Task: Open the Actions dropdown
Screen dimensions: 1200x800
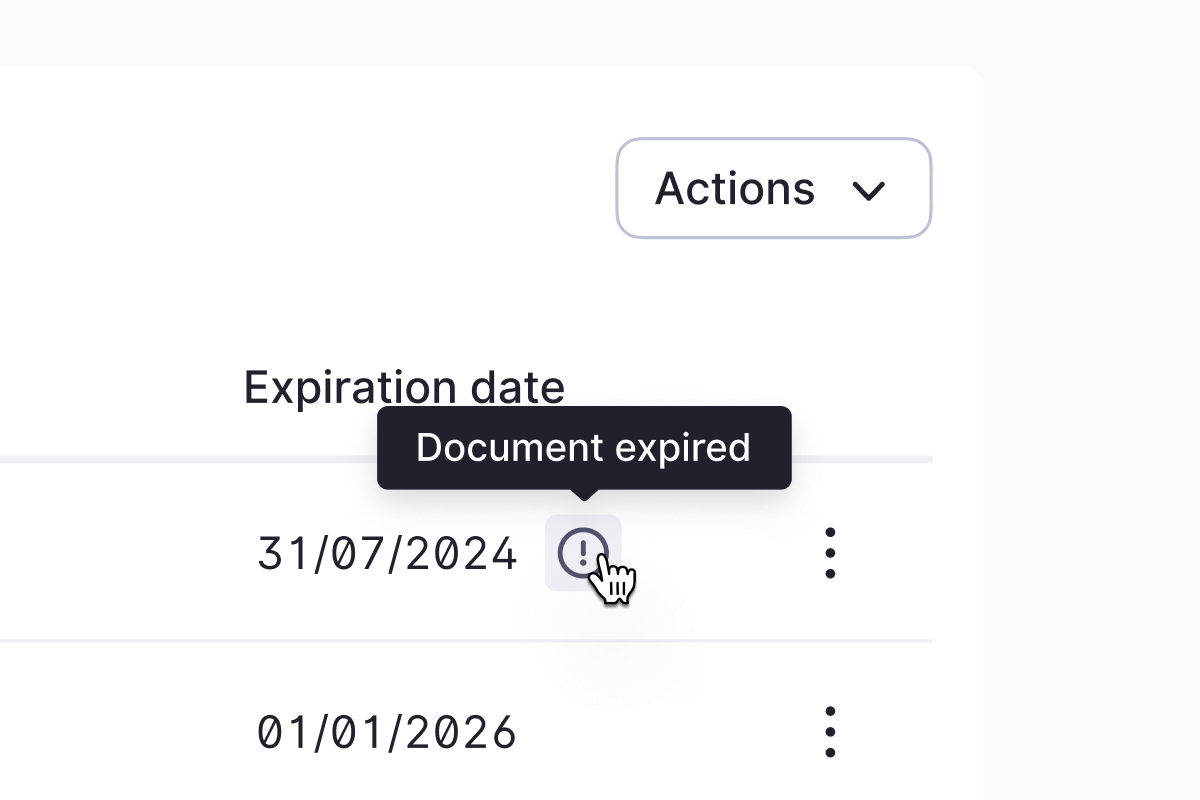Action: pos(774,188)
